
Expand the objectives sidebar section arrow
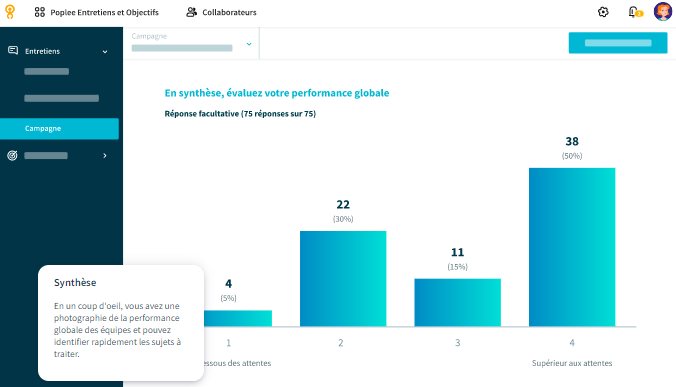(105, 156)
